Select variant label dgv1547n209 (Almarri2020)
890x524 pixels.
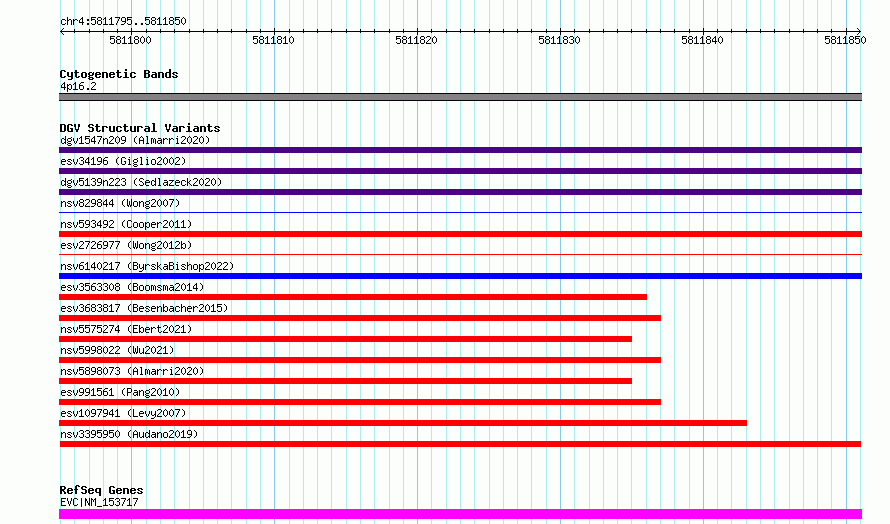point(135,140)
